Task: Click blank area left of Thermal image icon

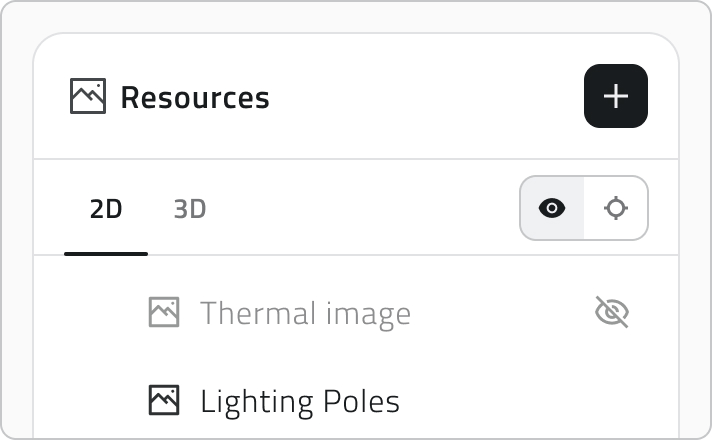Action: pyautogui.click(x=91, y=312)
